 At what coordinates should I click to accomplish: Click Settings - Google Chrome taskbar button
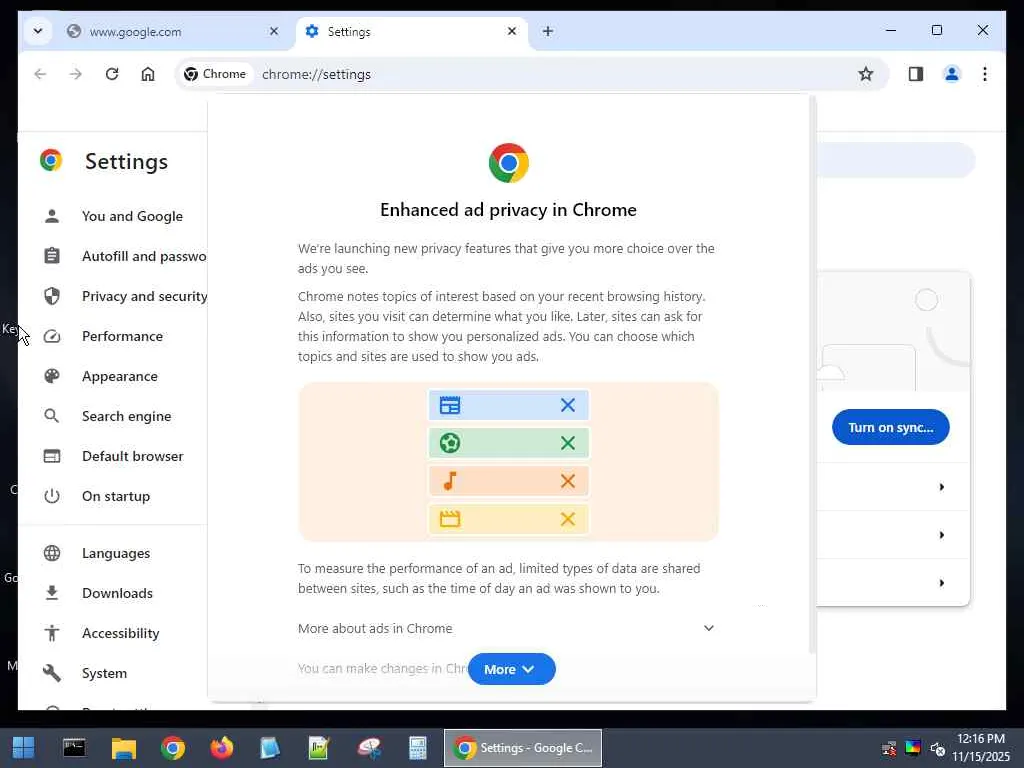(523, 748)
